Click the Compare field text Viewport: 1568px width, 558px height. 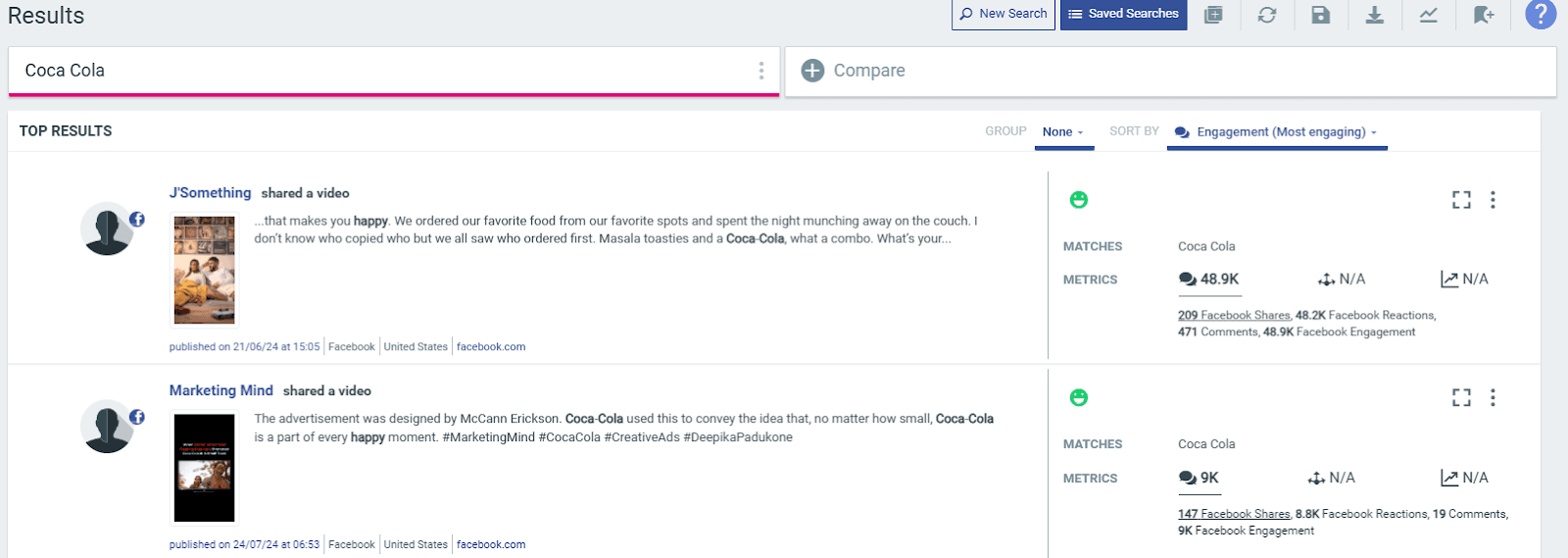[x=869, y=71]
